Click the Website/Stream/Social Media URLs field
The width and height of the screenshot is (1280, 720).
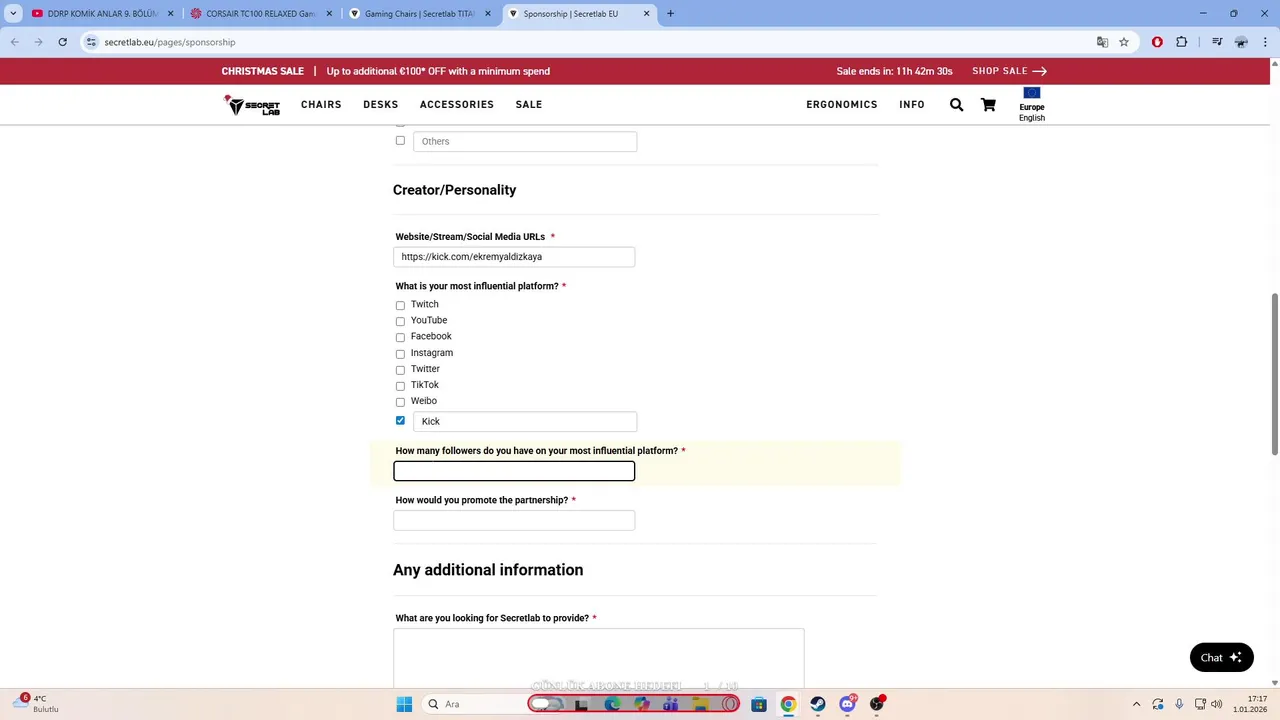(514, 257)
